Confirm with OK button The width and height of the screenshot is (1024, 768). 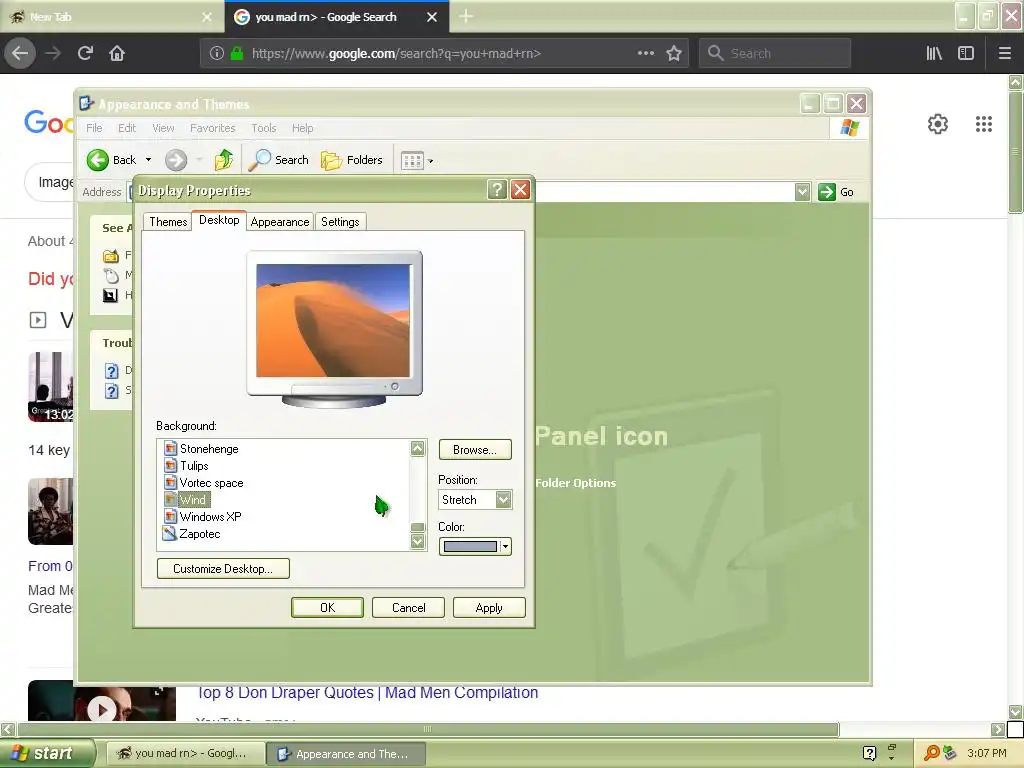point(327,607)
